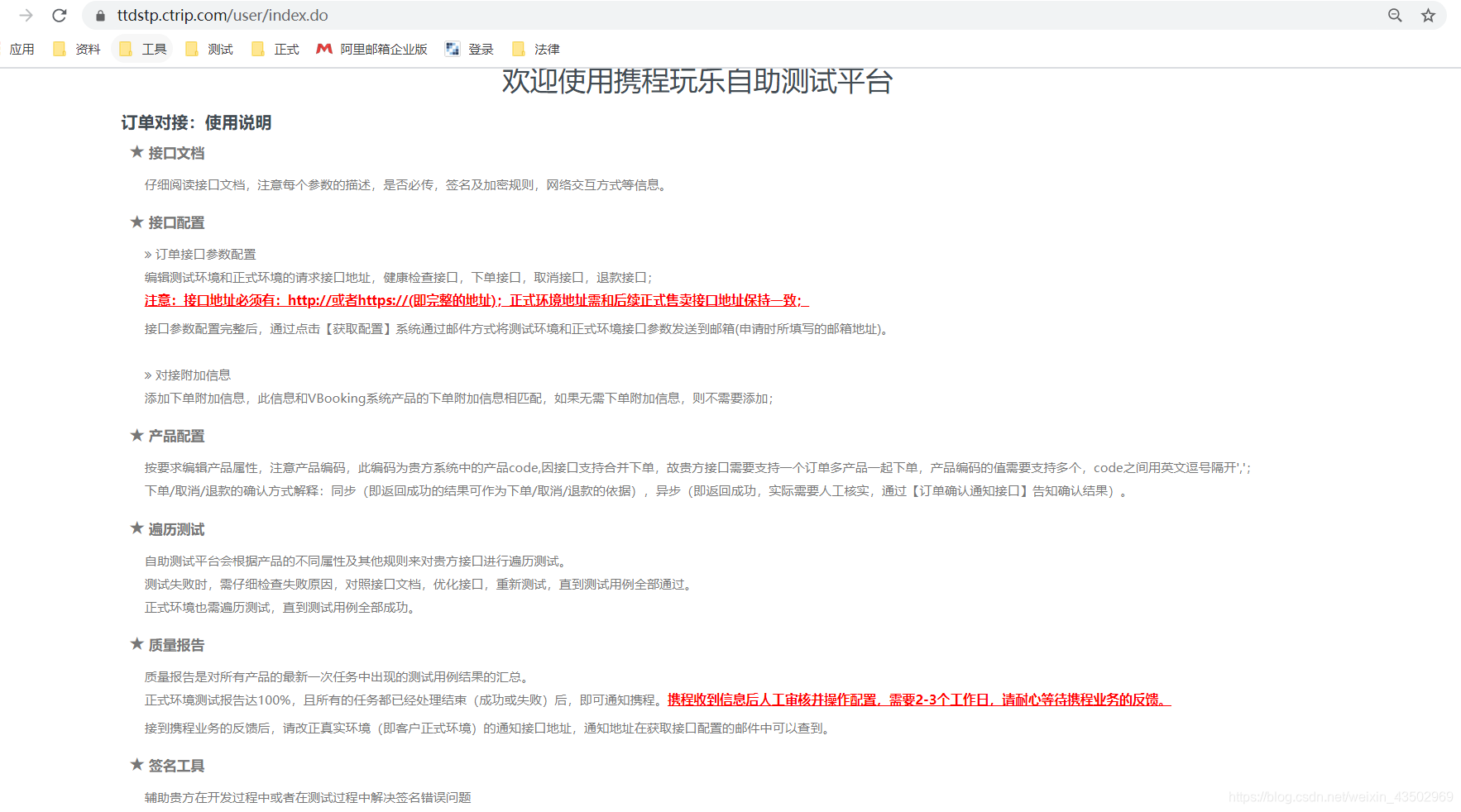The image size is (1461, 812).
Task: Click the line starting 按要求编辑产品属性
Action: coord(697,467)
